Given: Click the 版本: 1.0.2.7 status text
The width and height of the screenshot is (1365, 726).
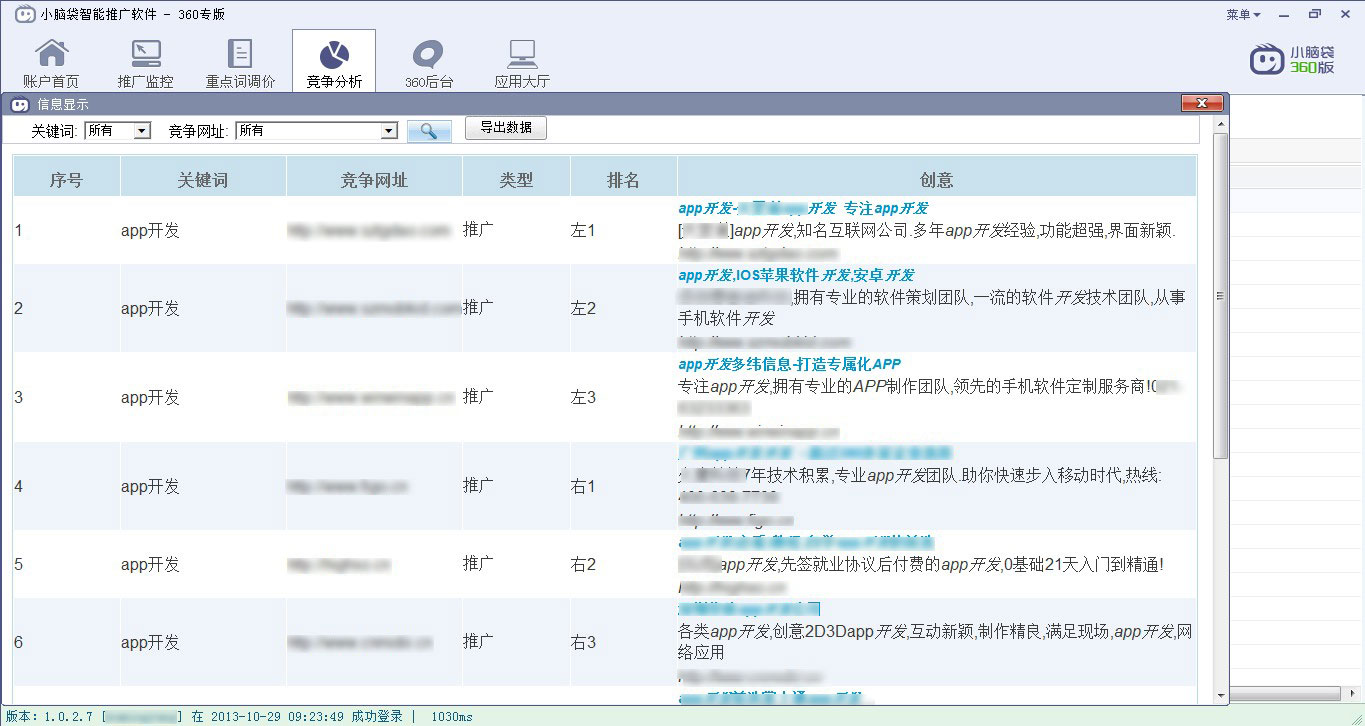Looking at the screenshot, I should [x=49, y=716].
